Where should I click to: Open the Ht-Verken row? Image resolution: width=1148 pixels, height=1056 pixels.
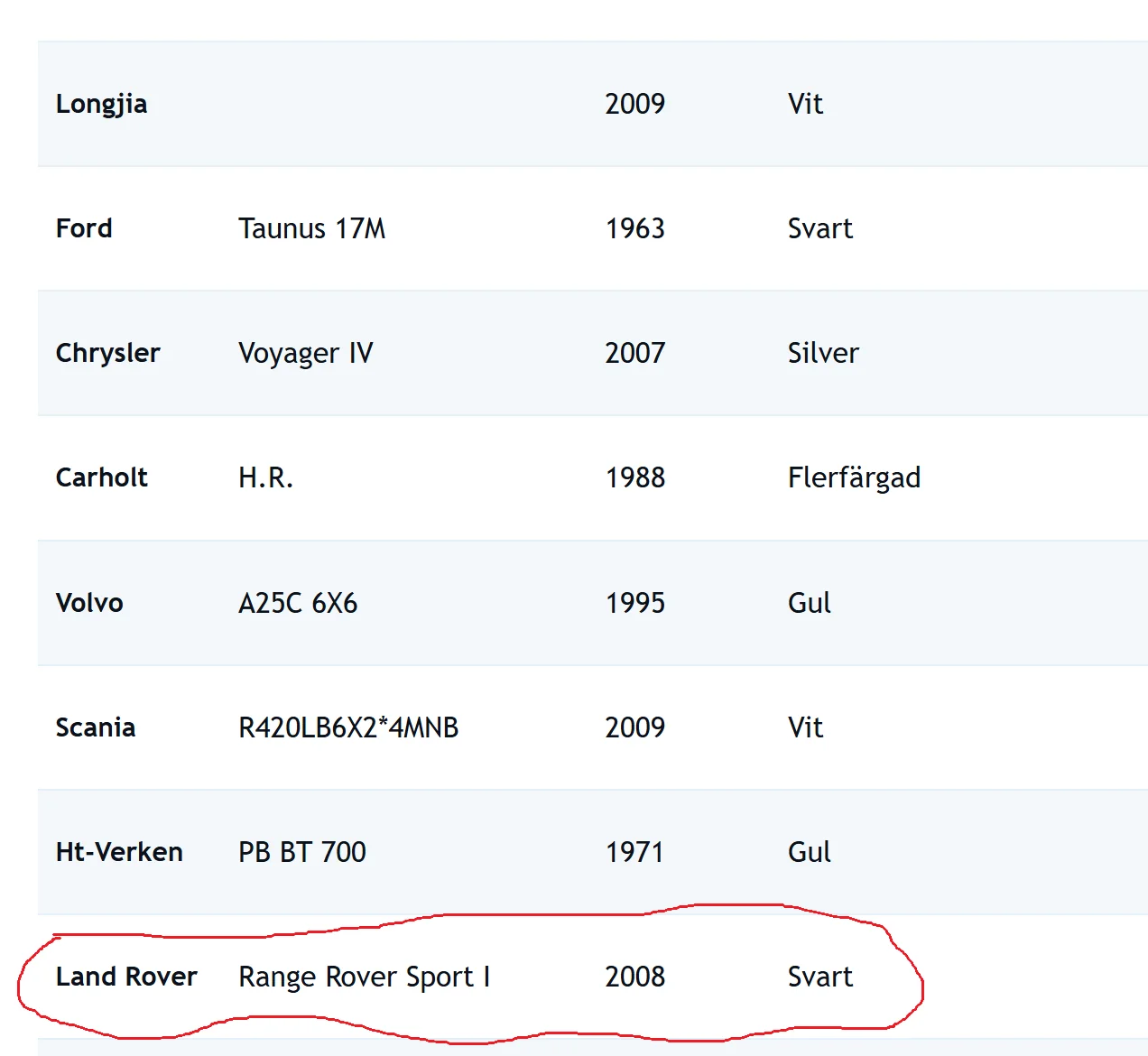[x=593, y=852]
